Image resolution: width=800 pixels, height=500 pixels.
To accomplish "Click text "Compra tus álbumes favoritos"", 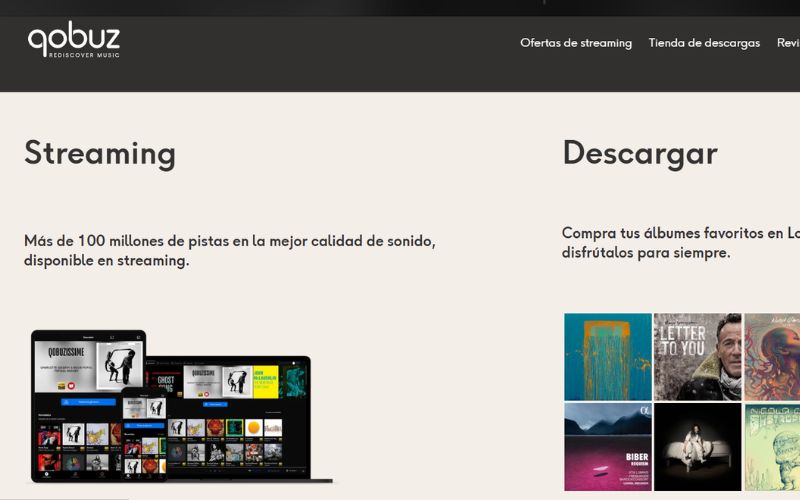I will 663,233.
